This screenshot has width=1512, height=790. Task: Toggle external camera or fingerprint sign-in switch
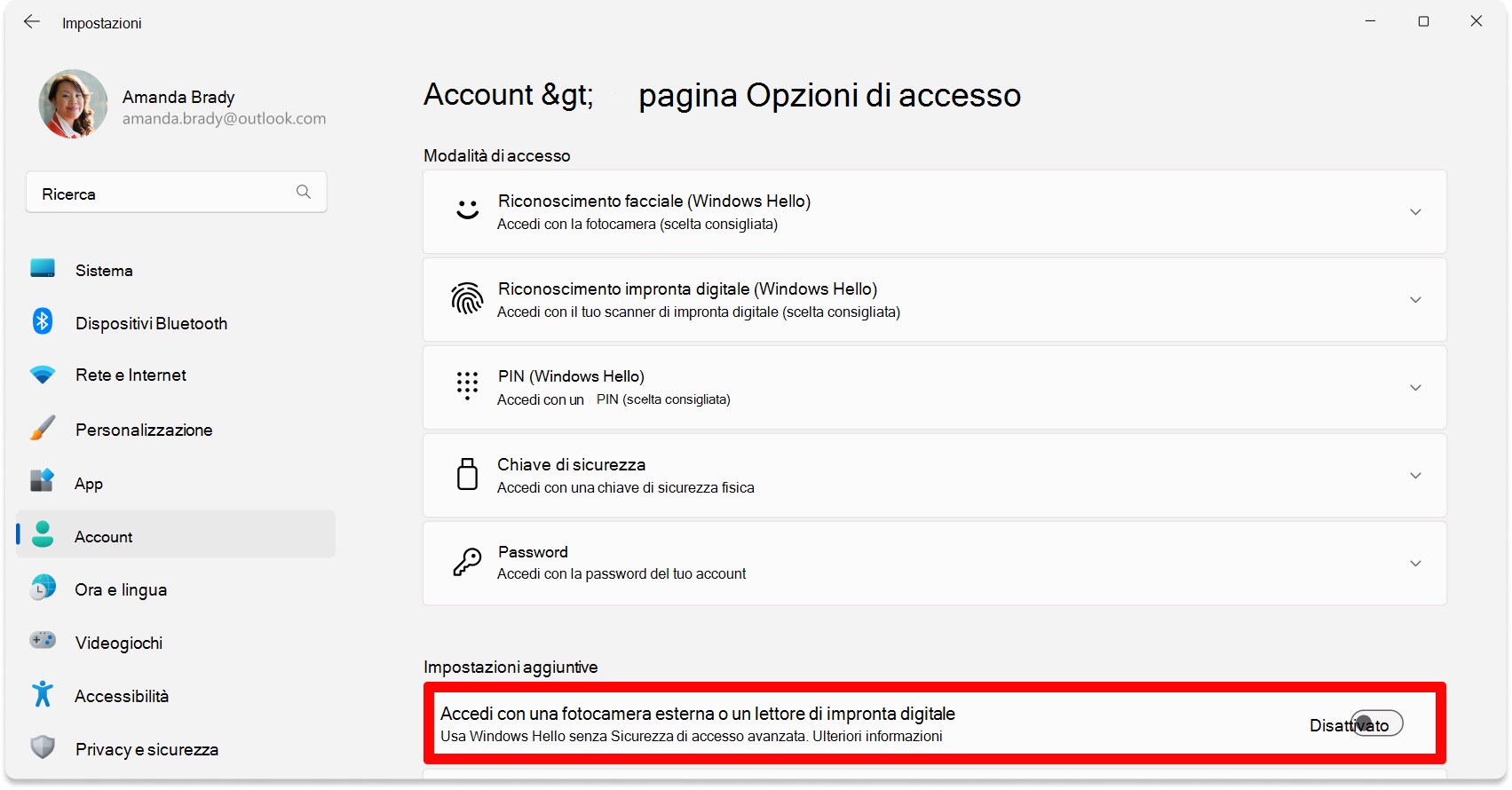click(x=1377, y=724)
